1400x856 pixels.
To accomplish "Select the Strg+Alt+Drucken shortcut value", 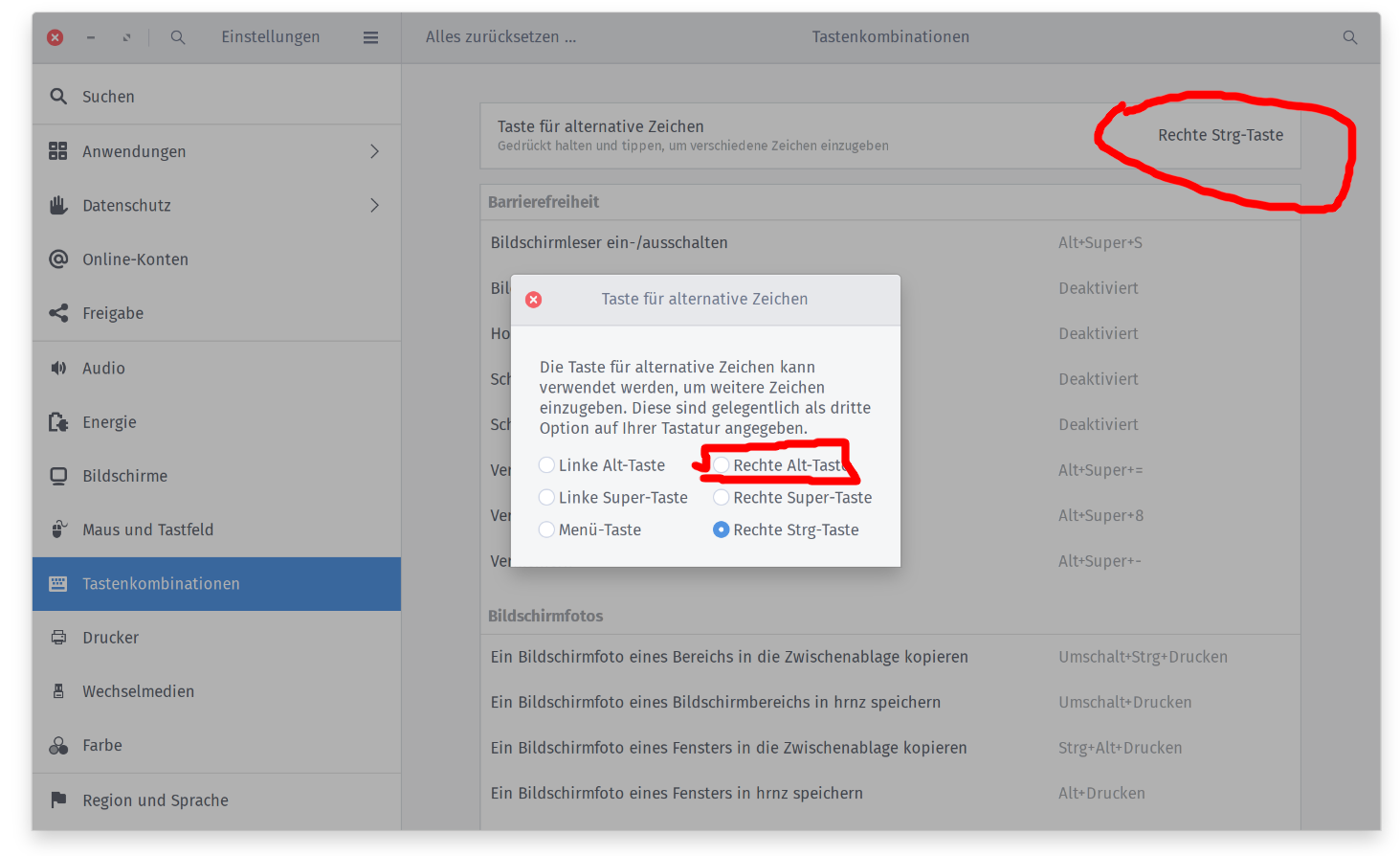I will click(1120, 748).
